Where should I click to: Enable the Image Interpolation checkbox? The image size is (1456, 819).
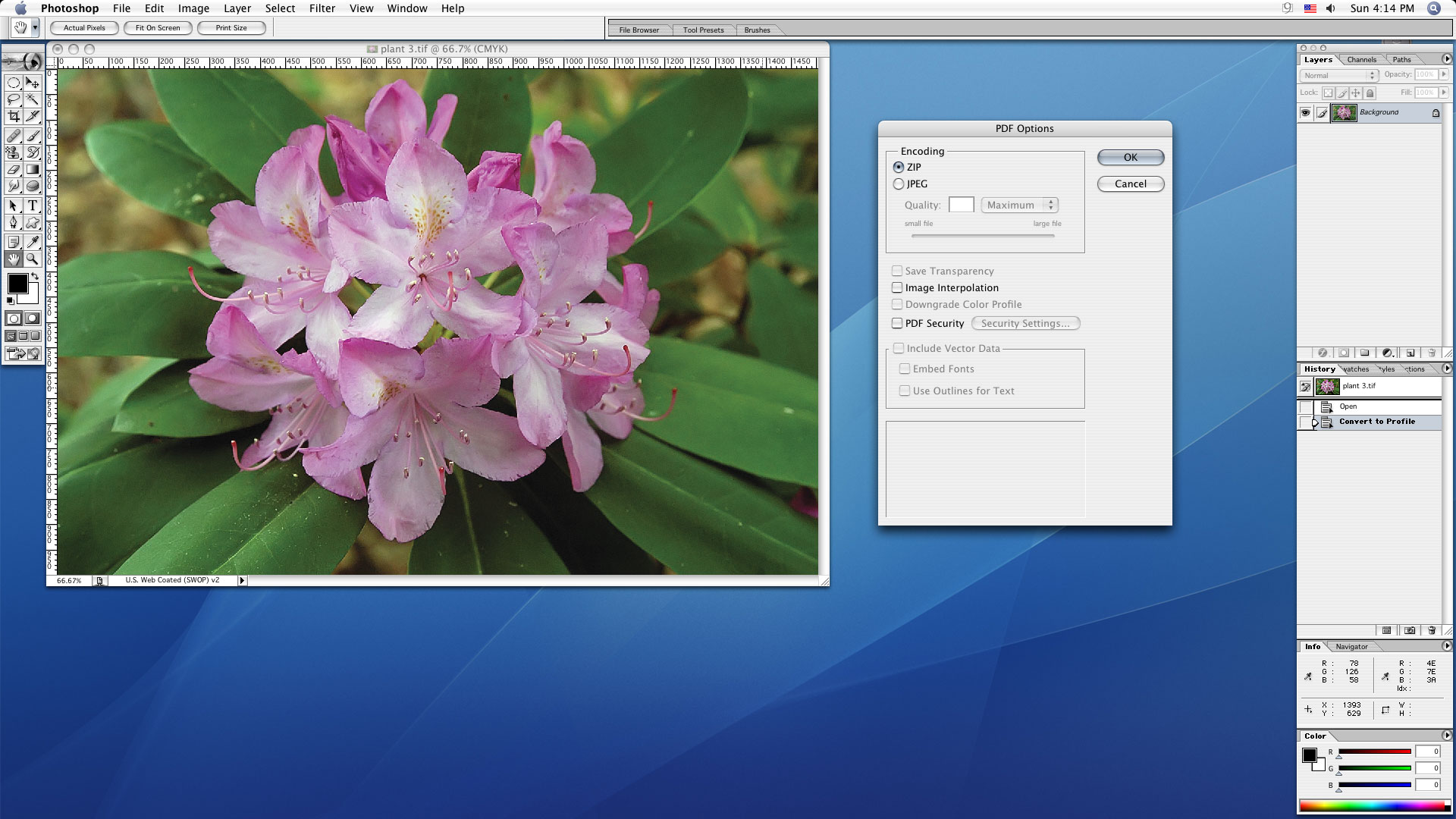click(897, 287)
